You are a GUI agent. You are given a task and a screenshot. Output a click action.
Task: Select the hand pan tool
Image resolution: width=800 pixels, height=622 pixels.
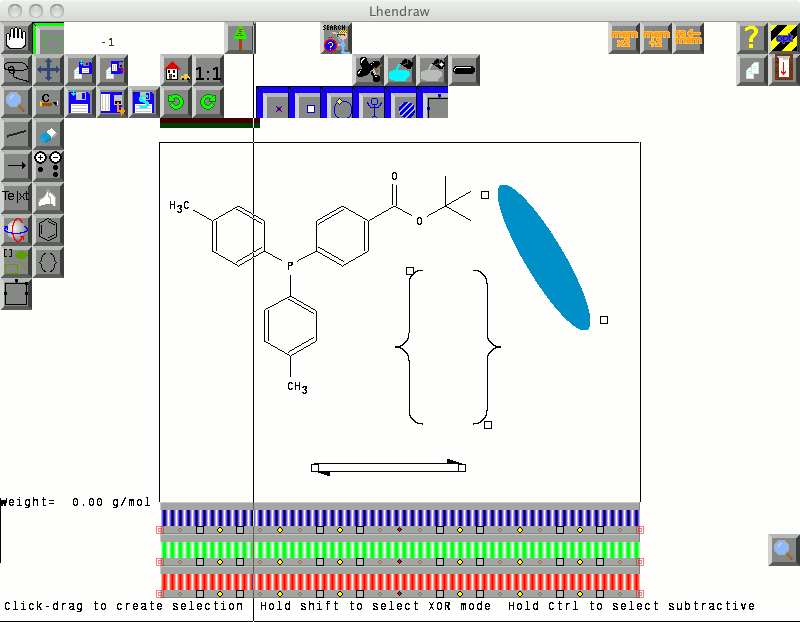pos(16,39)
